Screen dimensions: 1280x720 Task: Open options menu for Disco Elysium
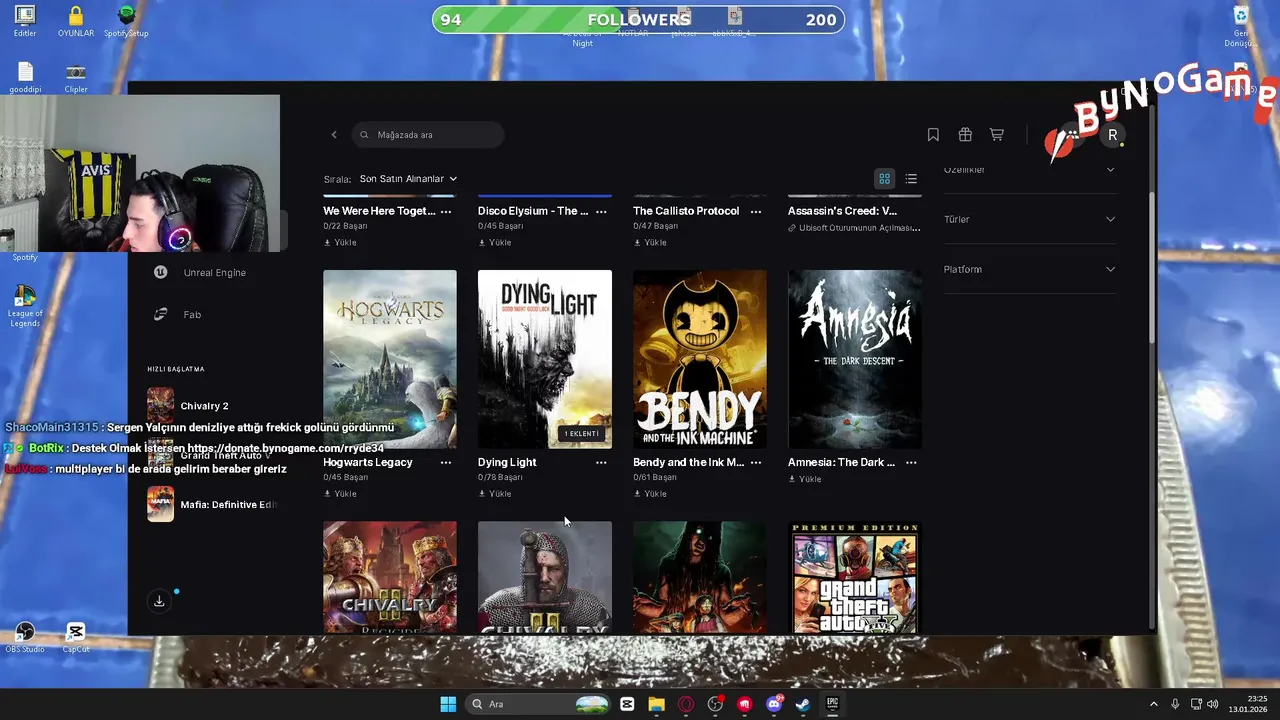click(601, 211)
